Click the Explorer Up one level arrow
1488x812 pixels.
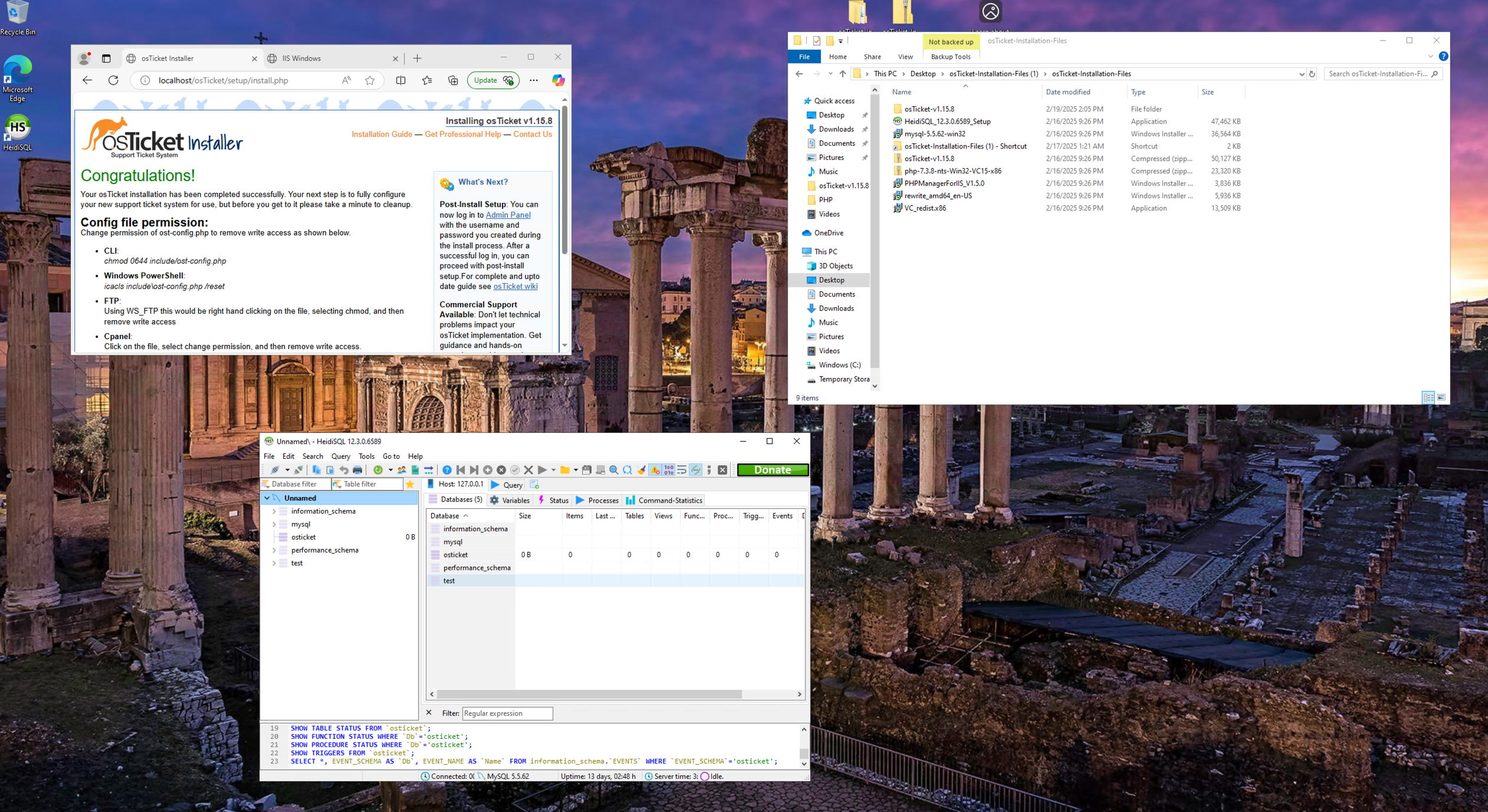click(842, 74)
